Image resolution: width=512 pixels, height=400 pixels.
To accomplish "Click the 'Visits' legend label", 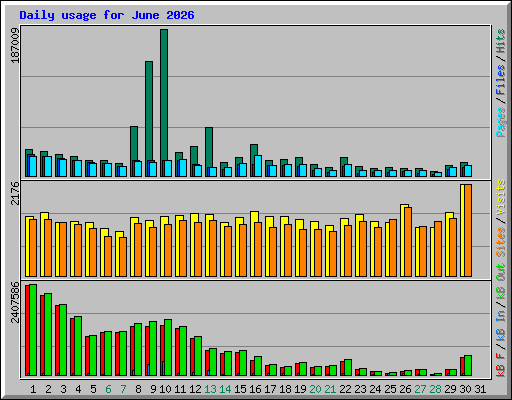I will click(501, 197).
